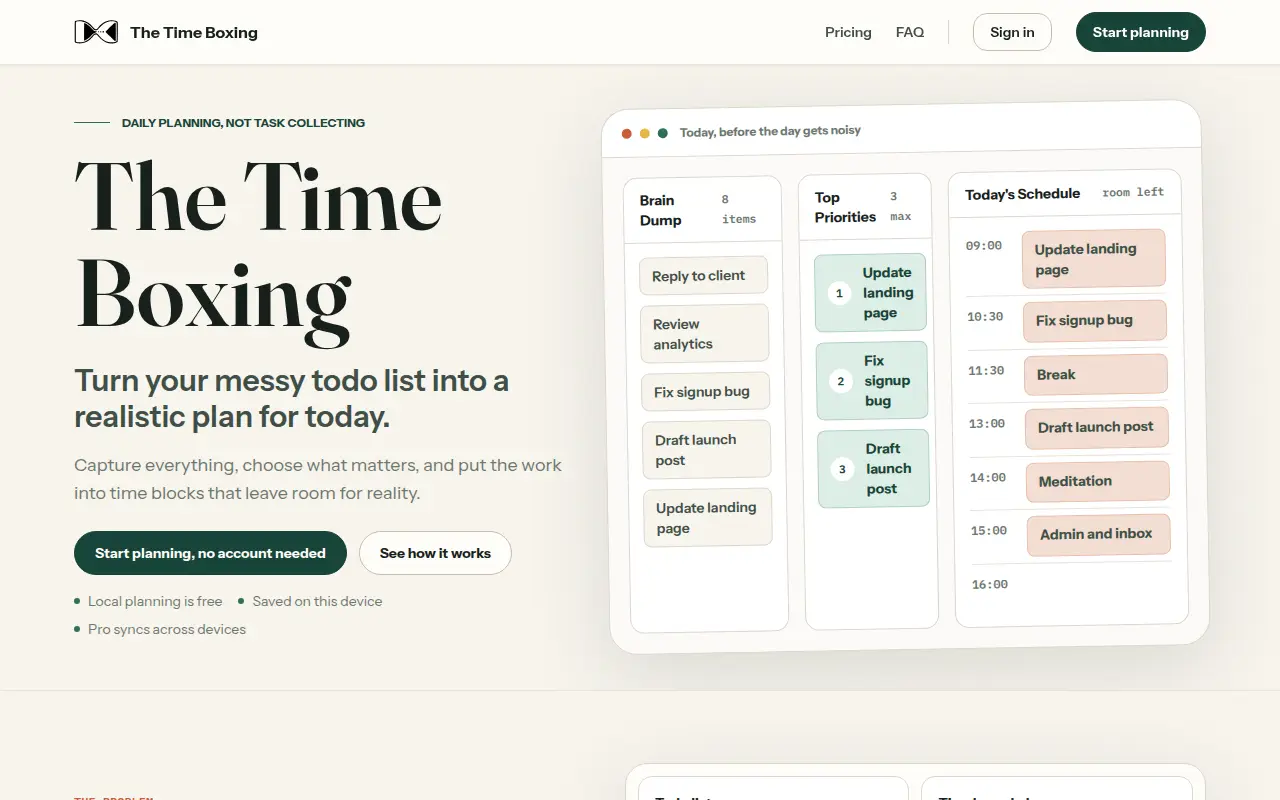Click the 09:00 Update landing page block
Screen dimensions: 1280x800
pyautogui.click(x=1094, y=259)
